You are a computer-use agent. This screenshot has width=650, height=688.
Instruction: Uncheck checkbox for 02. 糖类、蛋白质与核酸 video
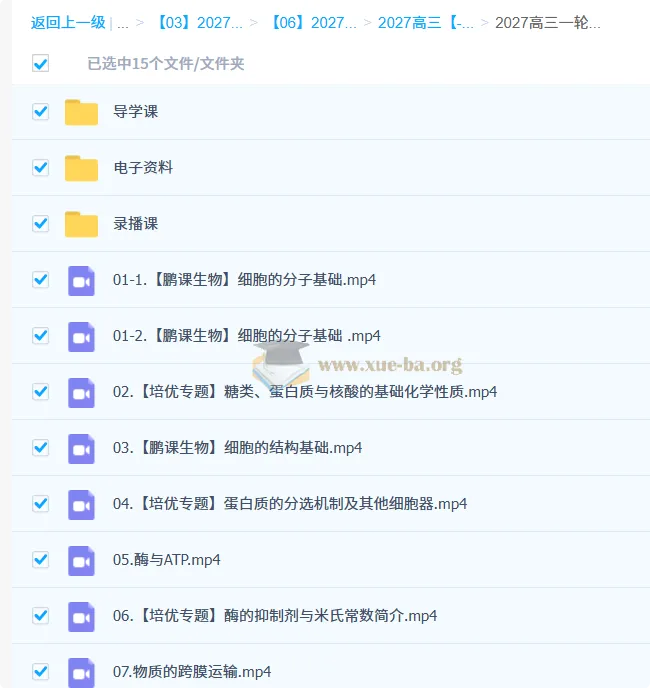click(x=40, y=391)
